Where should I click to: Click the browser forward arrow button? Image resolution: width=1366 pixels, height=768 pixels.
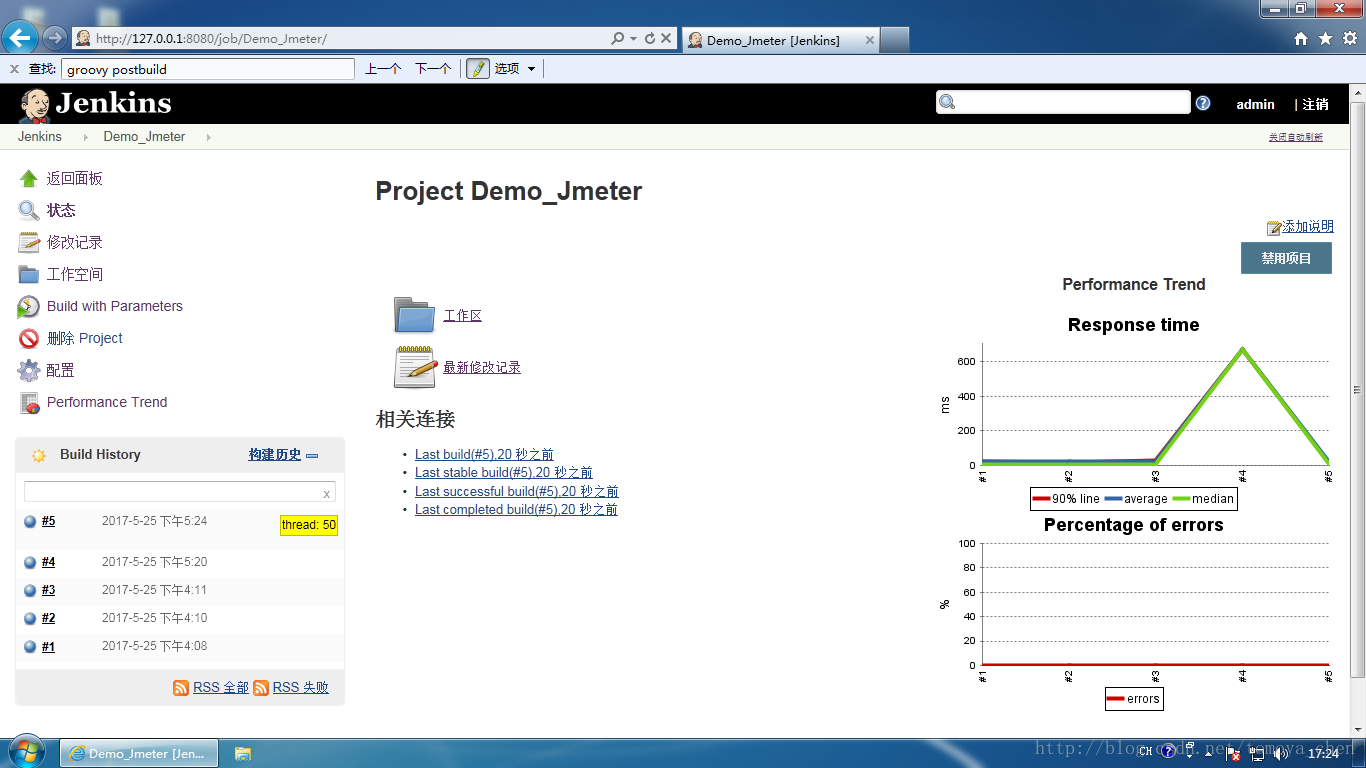pos(54,39)
